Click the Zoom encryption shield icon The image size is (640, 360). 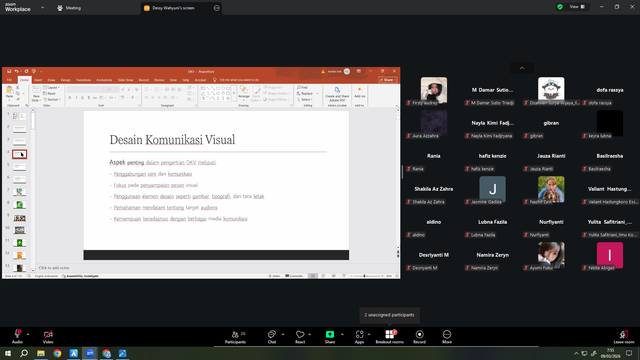pos(560,7)
